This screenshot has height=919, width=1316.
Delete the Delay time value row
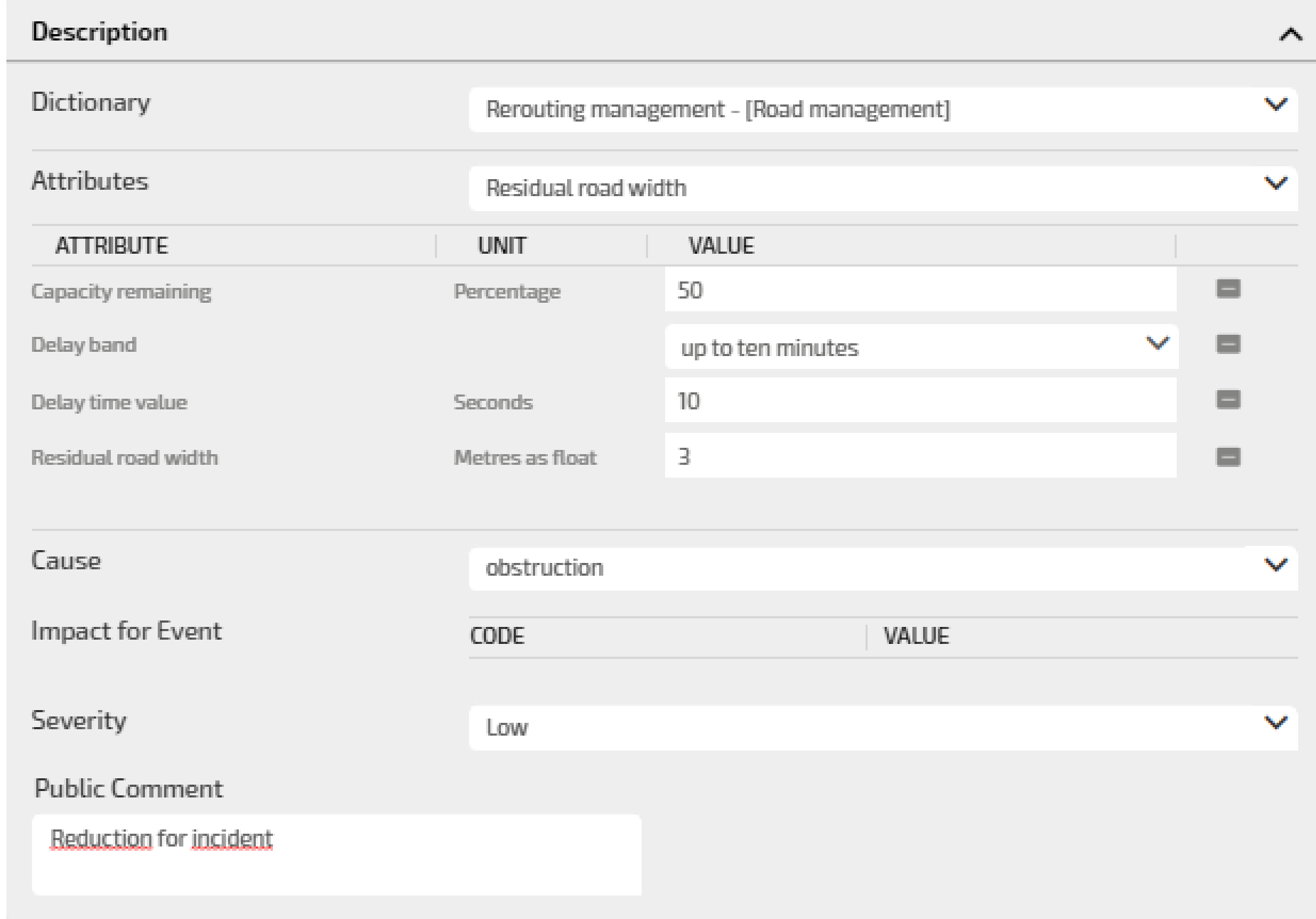point(1228,400)
